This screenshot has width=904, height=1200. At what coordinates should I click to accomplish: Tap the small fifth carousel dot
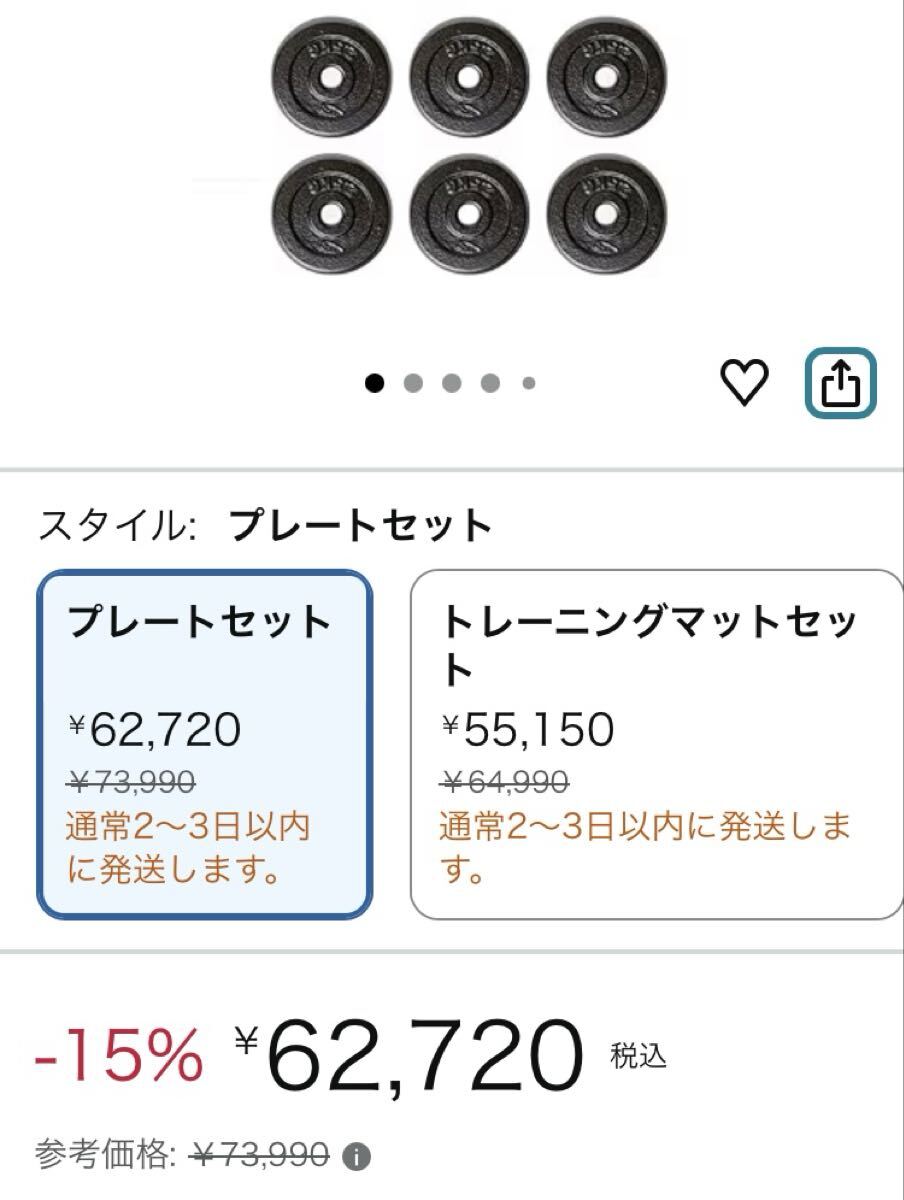(x=528, y=382)
